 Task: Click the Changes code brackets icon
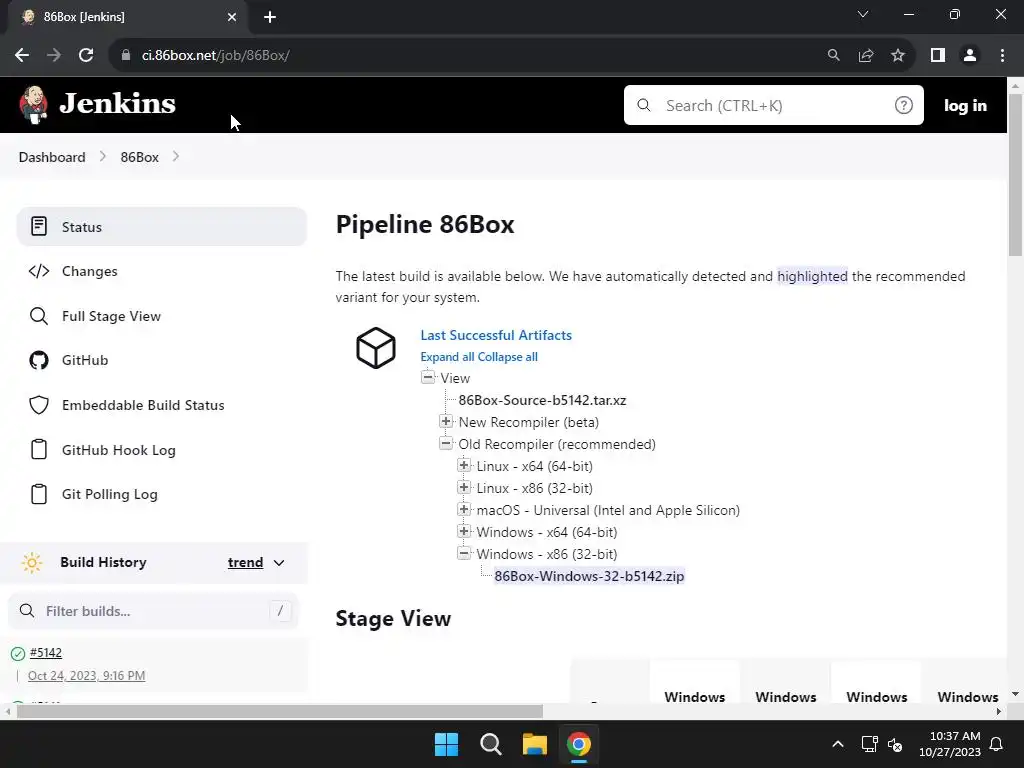pyautogui.click(x=39, y=271)
